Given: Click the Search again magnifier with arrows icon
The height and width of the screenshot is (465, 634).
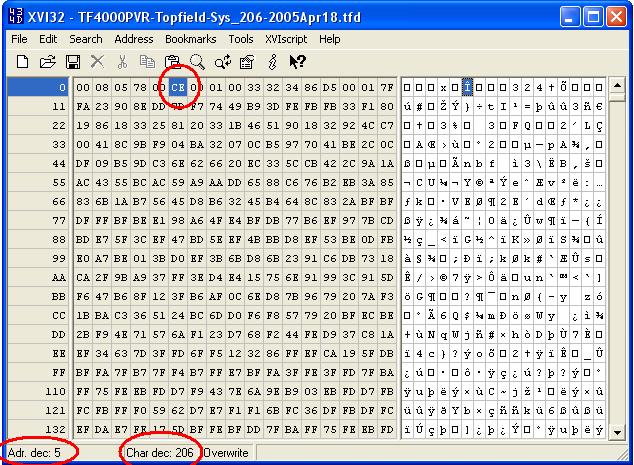Looking at the screenshot, I should pyautogui.click(x=223, y=62).
